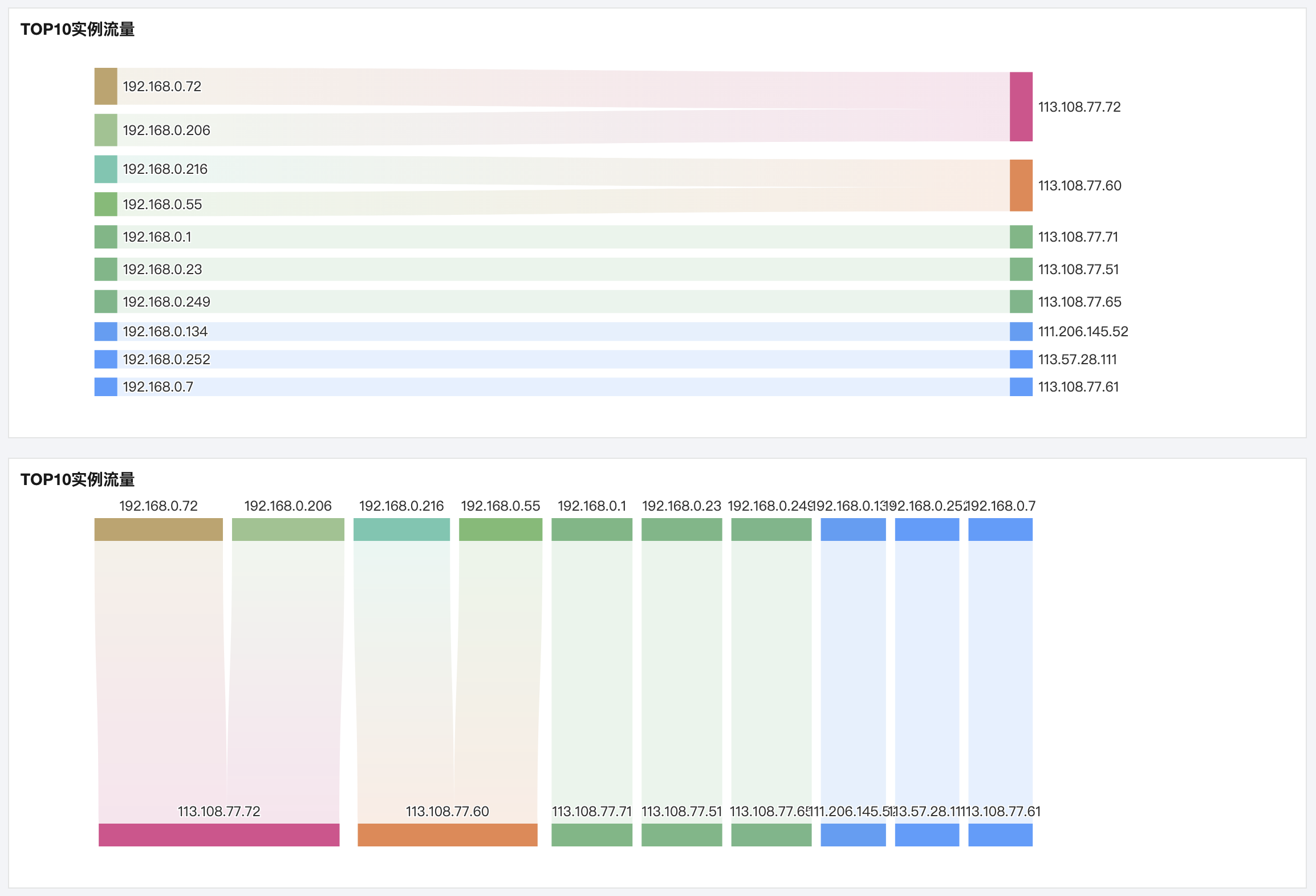Image resolution: width=1316 pixels, height=896 pixels.
Task: Select the blue 113.108.77.61 node on right side
Action: coord(1021,386)
